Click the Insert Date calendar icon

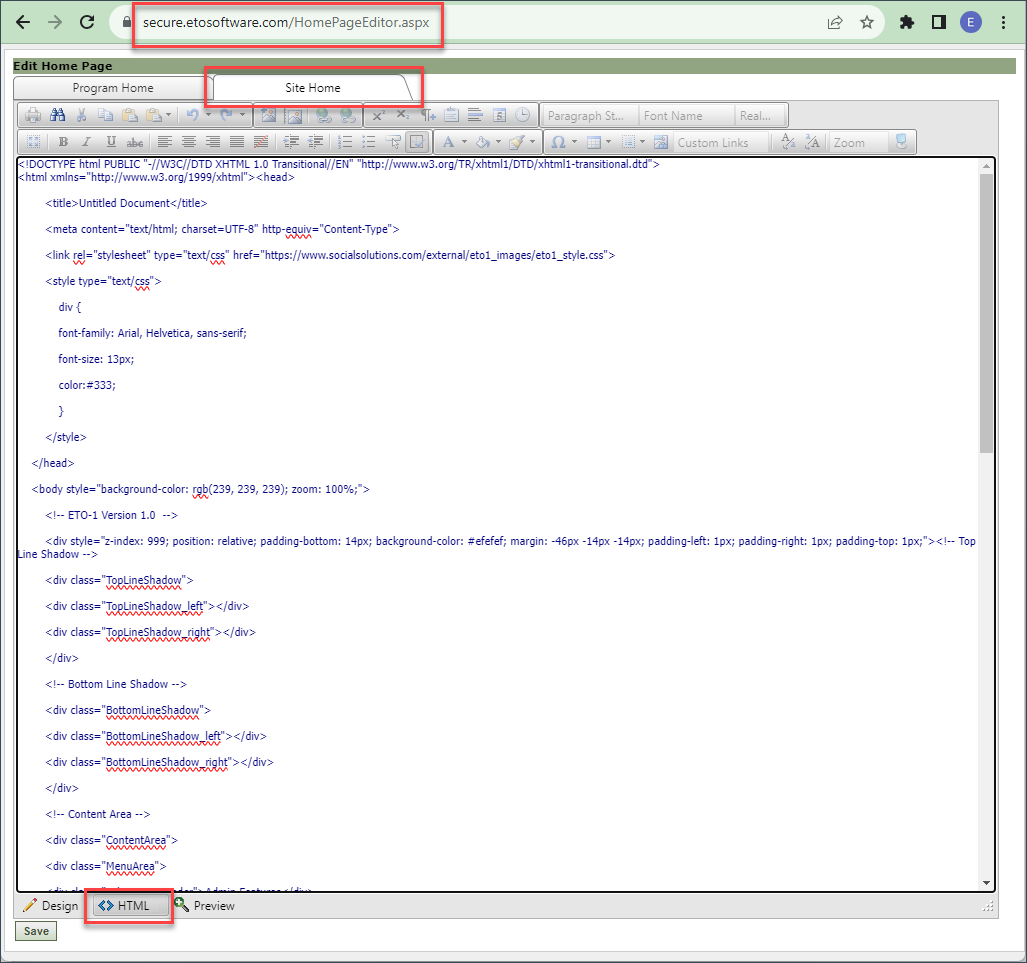499,116
